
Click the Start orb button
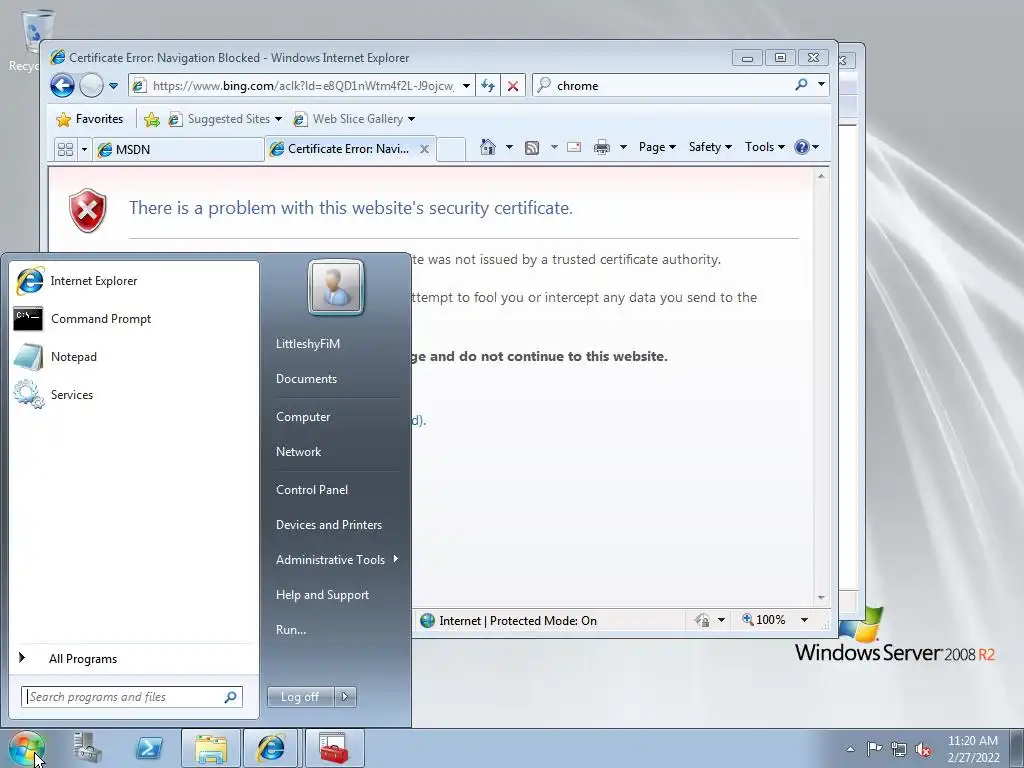(x=27, y=748)
